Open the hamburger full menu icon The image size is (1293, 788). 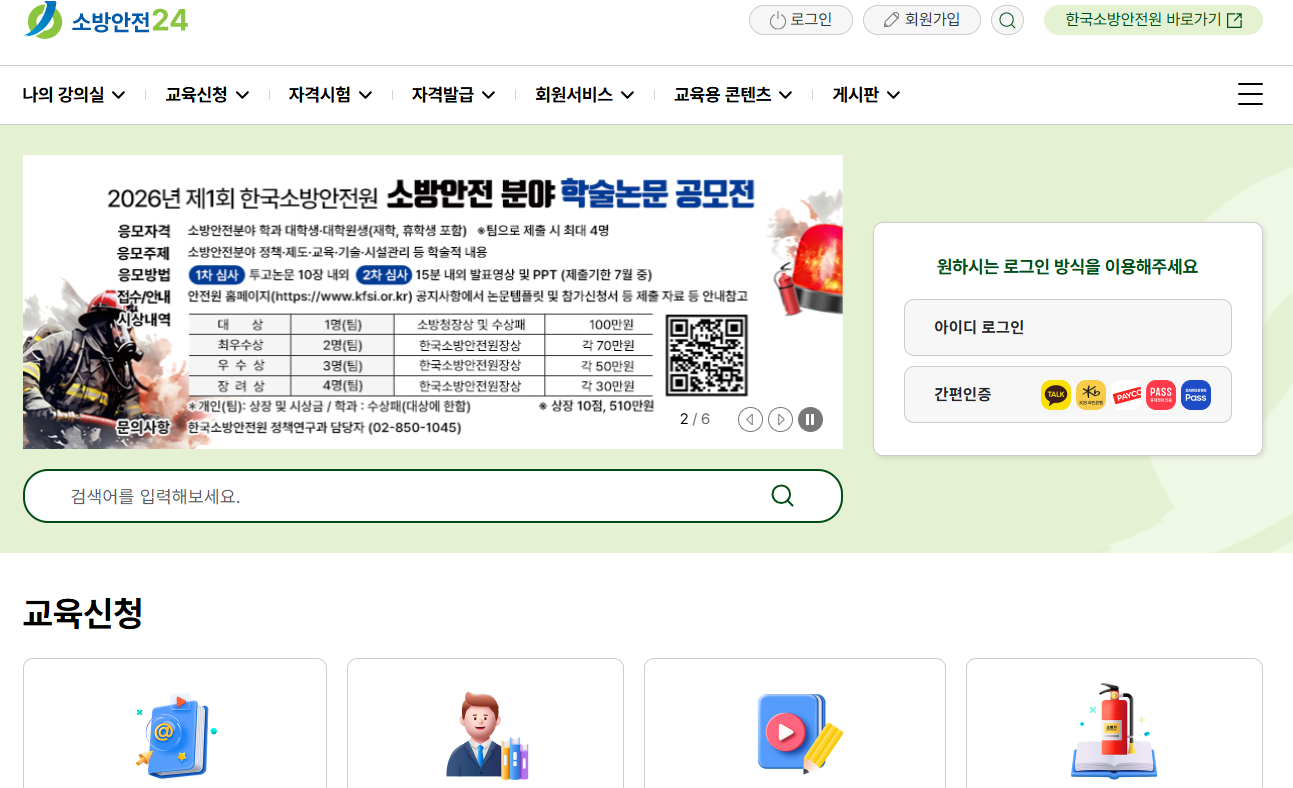[x=1250, y=95]
